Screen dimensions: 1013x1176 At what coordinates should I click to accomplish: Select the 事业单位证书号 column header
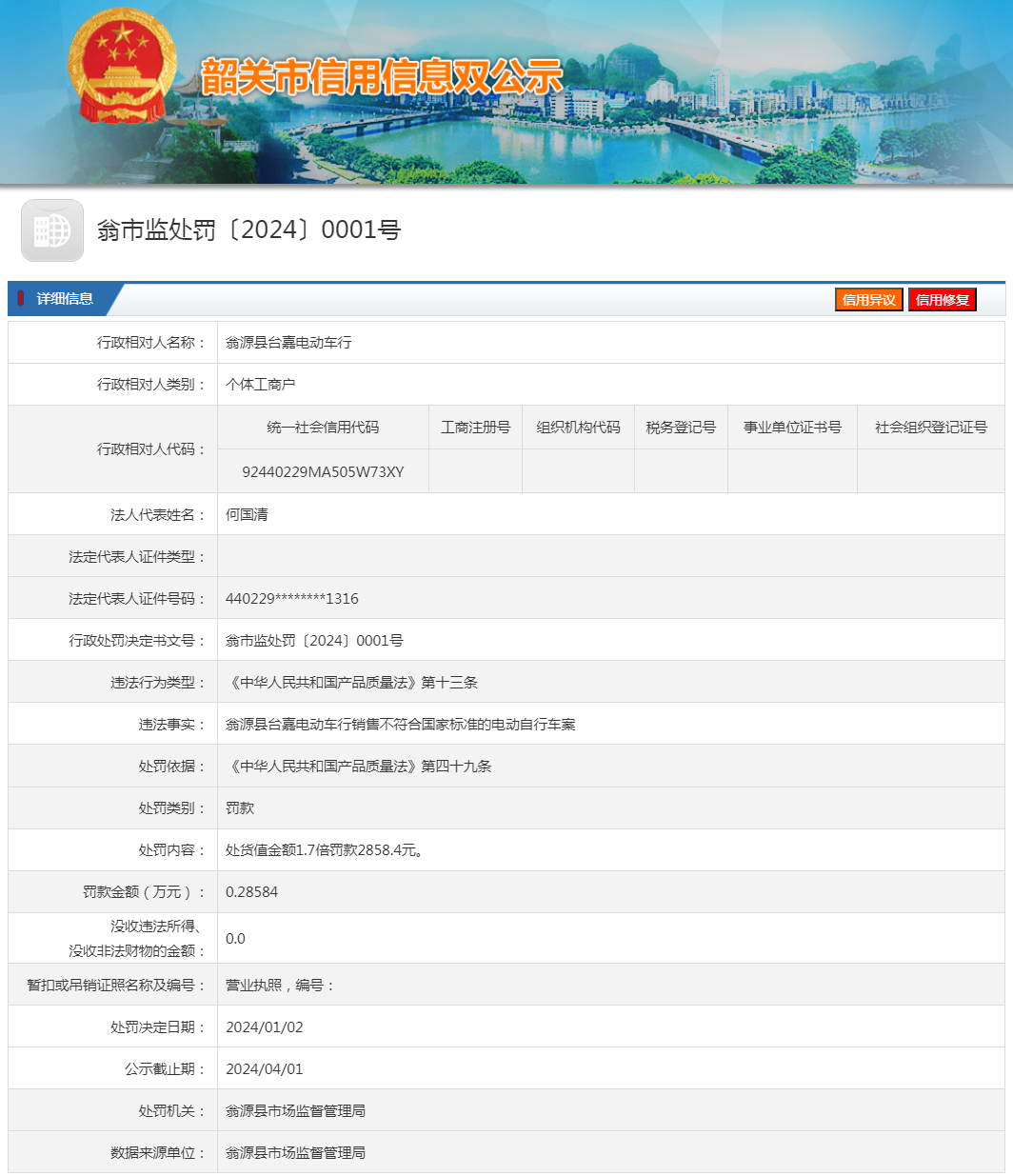point(792,428)
